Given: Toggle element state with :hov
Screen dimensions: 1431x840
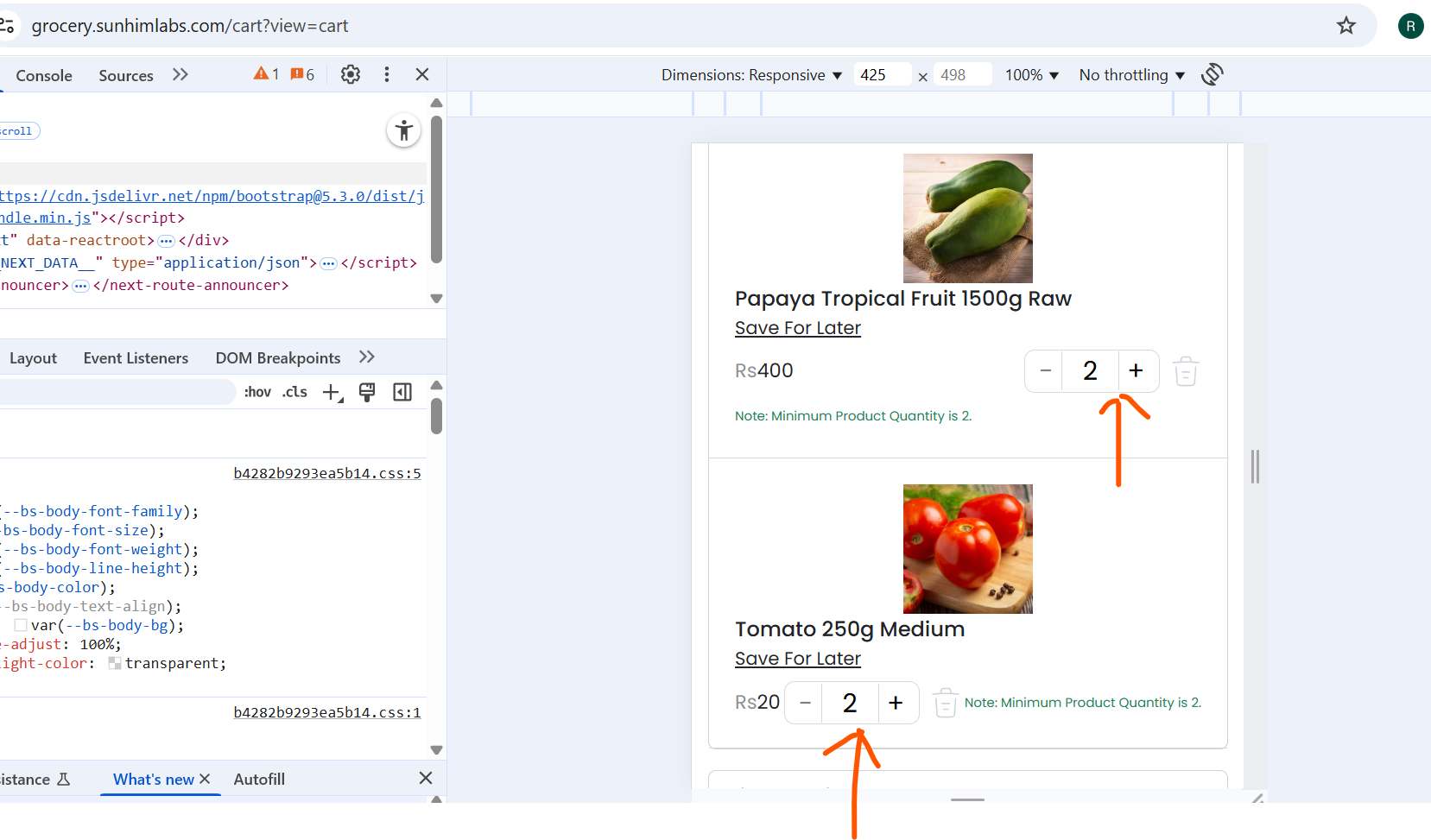Looking at the screenshot, I should pyautogui.click(x=257, y=392).
